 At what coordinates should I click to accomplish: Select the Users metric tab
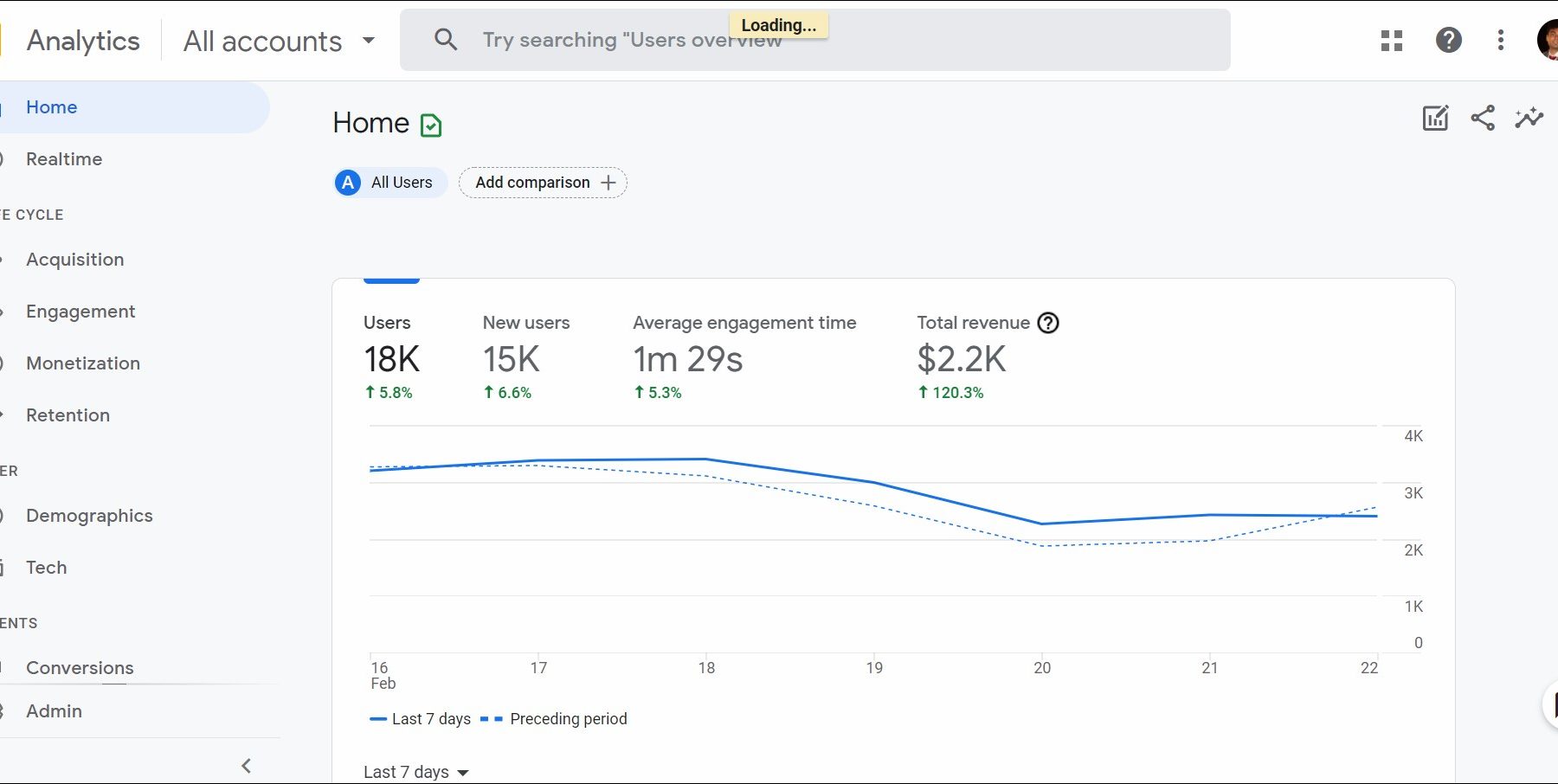(x=391, y=357)
